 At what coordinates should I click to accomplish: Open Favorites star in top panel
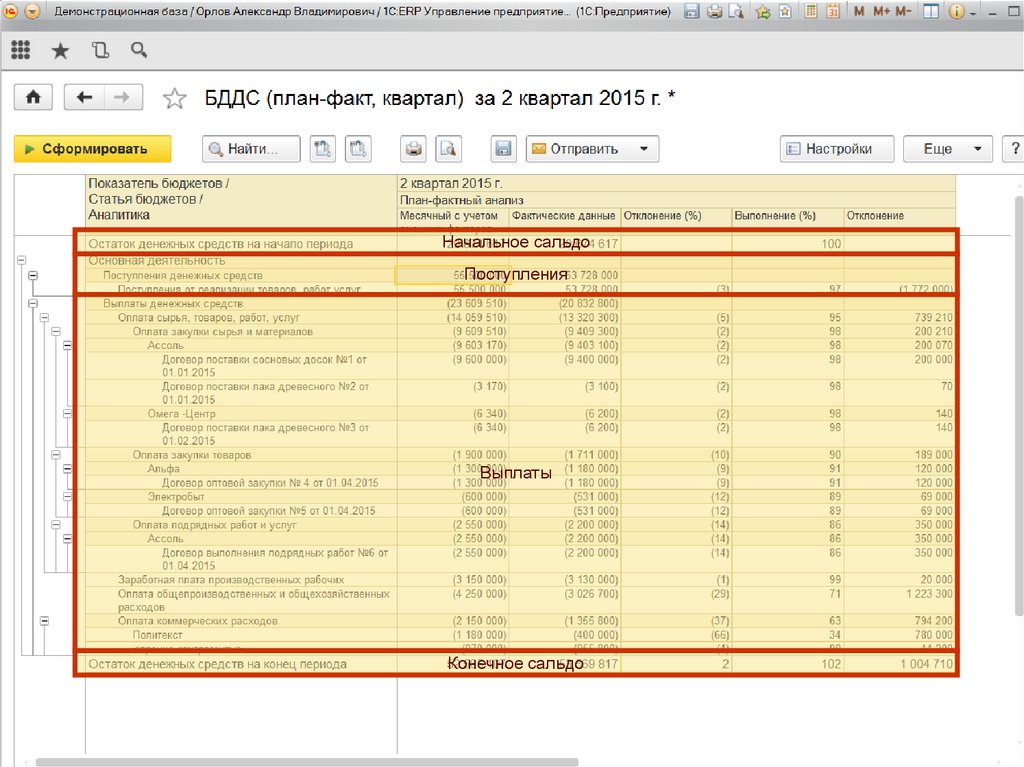60,50
